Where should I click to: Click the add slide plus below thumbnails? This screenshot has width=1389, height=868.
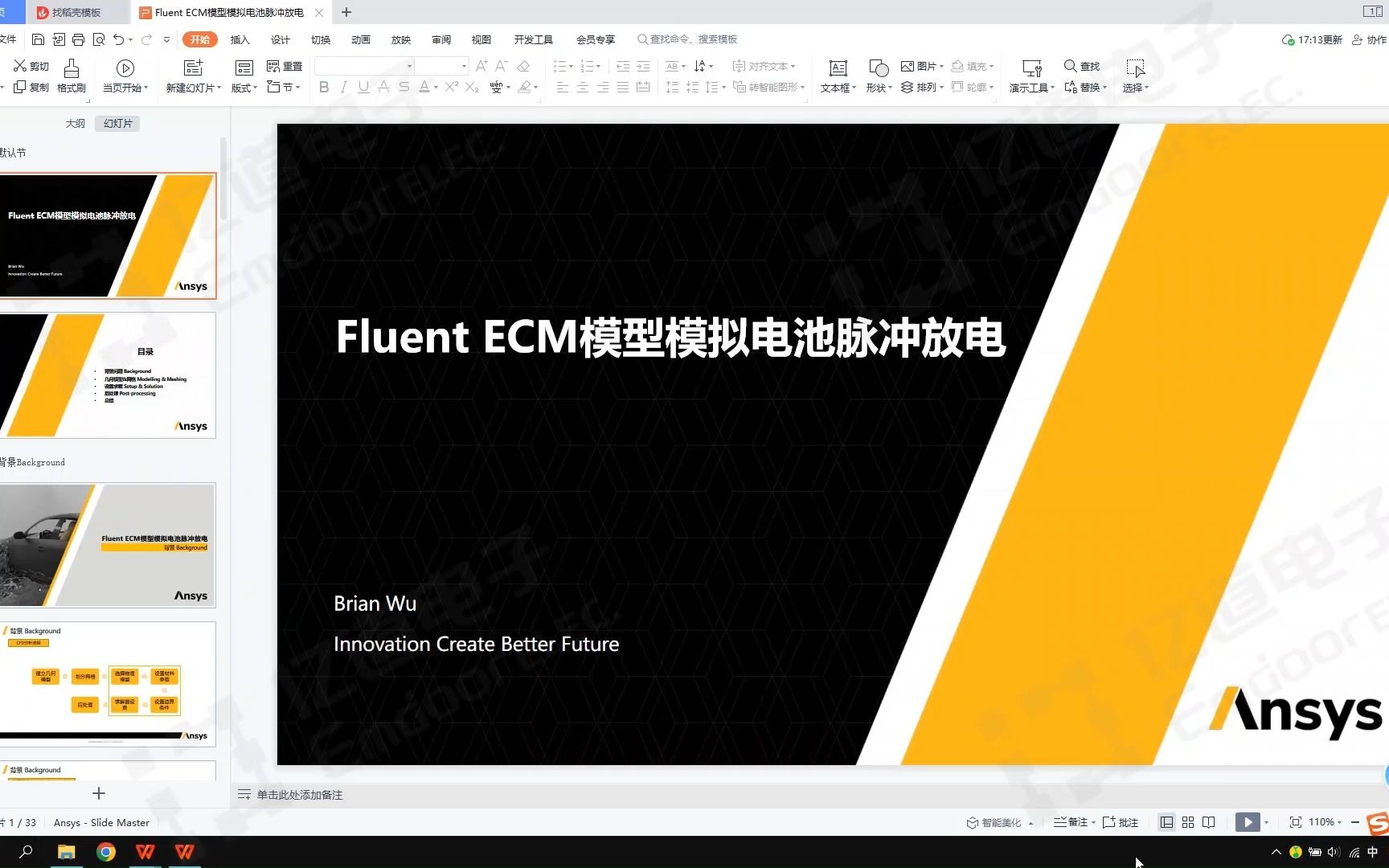99,793
